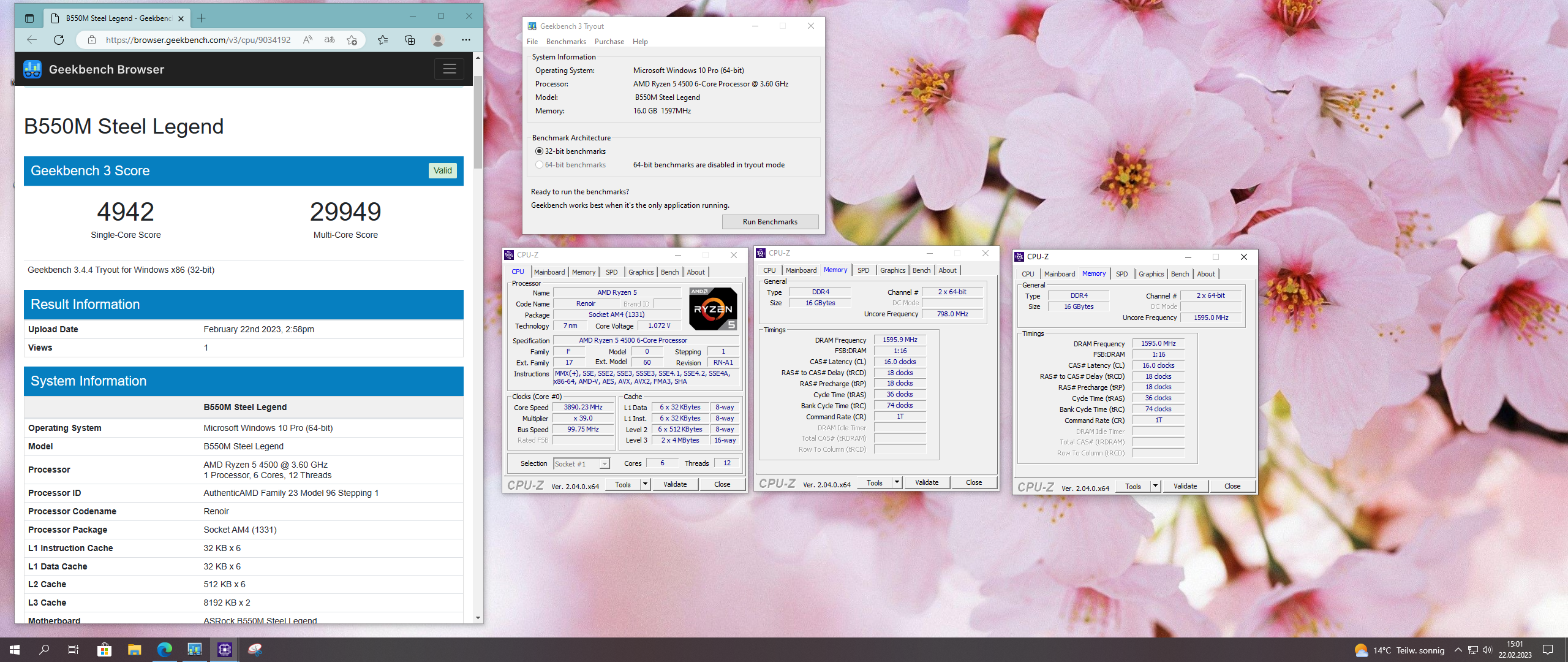Launch Microsoft Store from taskbar
Viewport: 1568px width, 662px height.
pyautogui.click(x=104, y=650)
